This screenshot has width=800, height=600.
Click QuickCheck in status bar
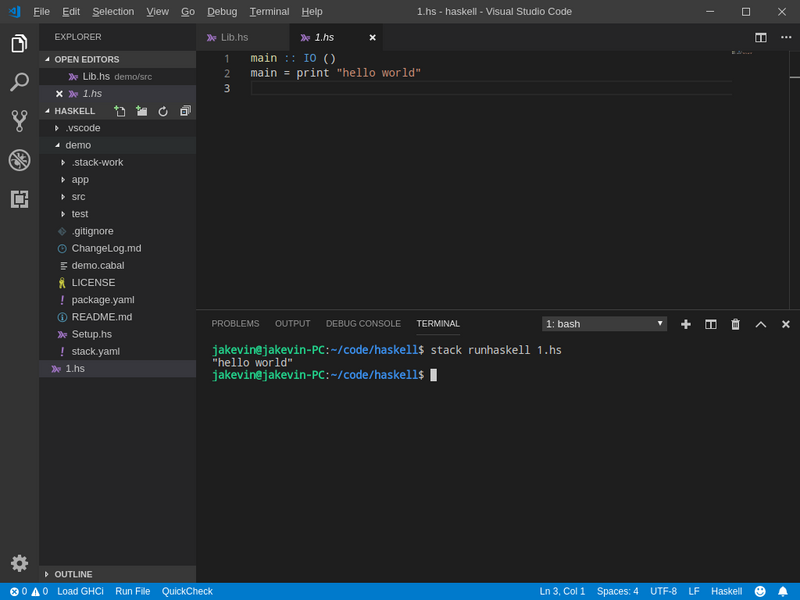pos(187,591)
